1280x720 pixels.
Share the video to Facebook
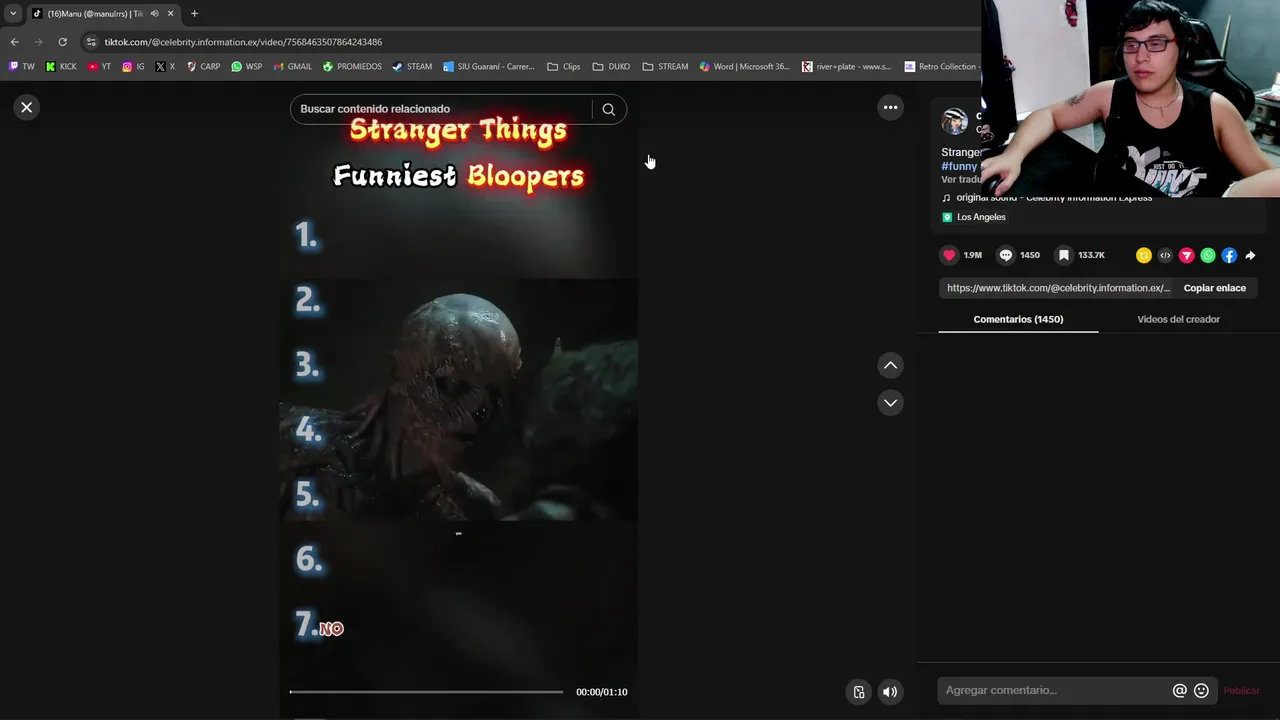point(1229,255)
